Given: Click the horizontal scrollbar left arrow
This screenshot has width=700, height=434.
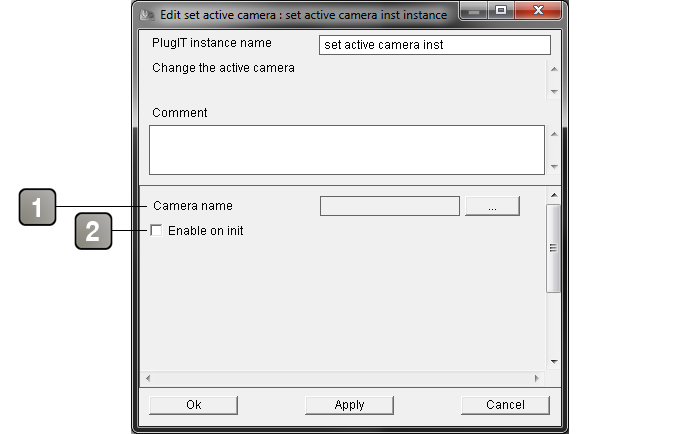Looking at the screenshot, I should click(148, 378).
